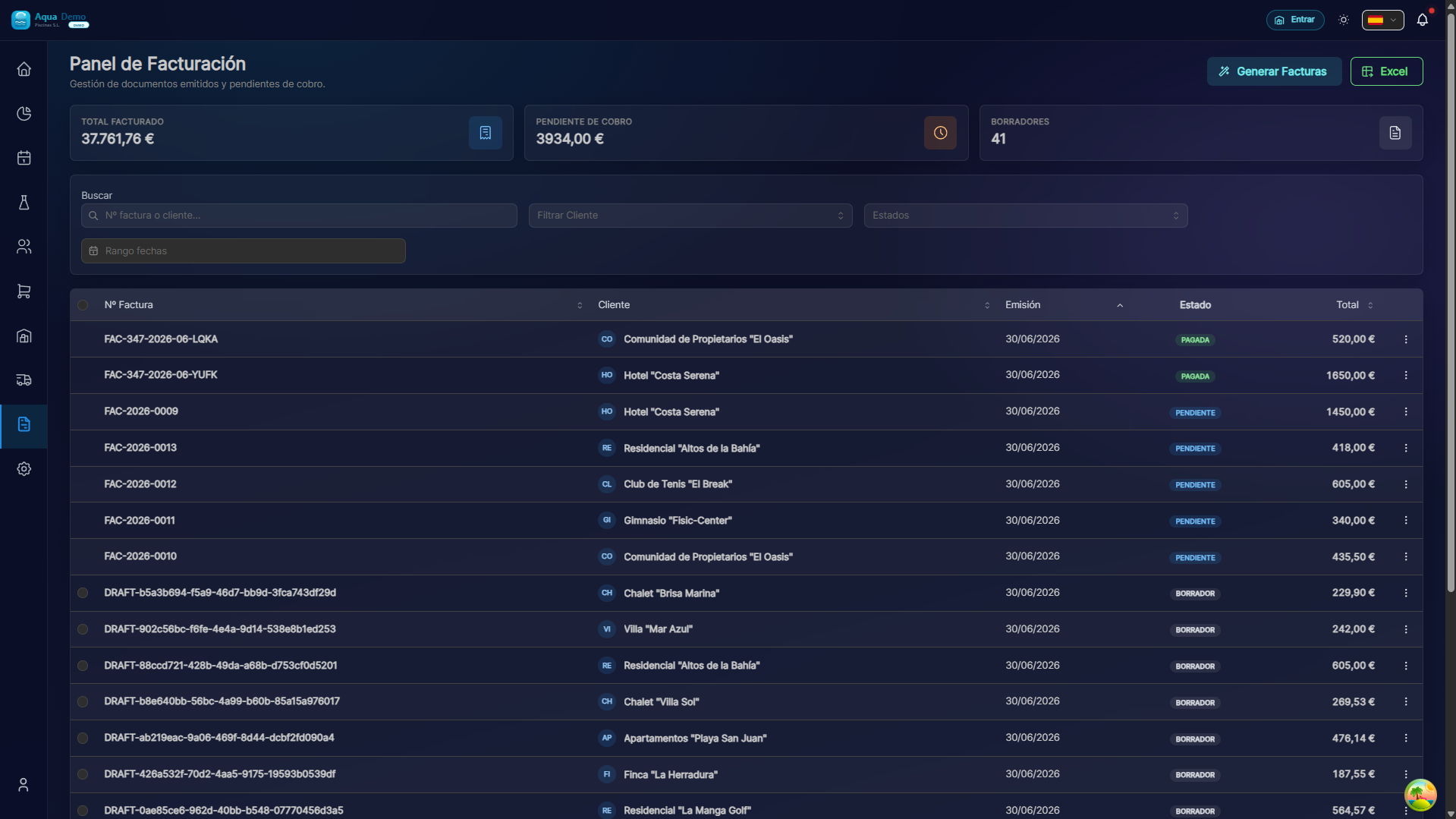
Task: Open the language flag selector
Action: pos(1382,20)
